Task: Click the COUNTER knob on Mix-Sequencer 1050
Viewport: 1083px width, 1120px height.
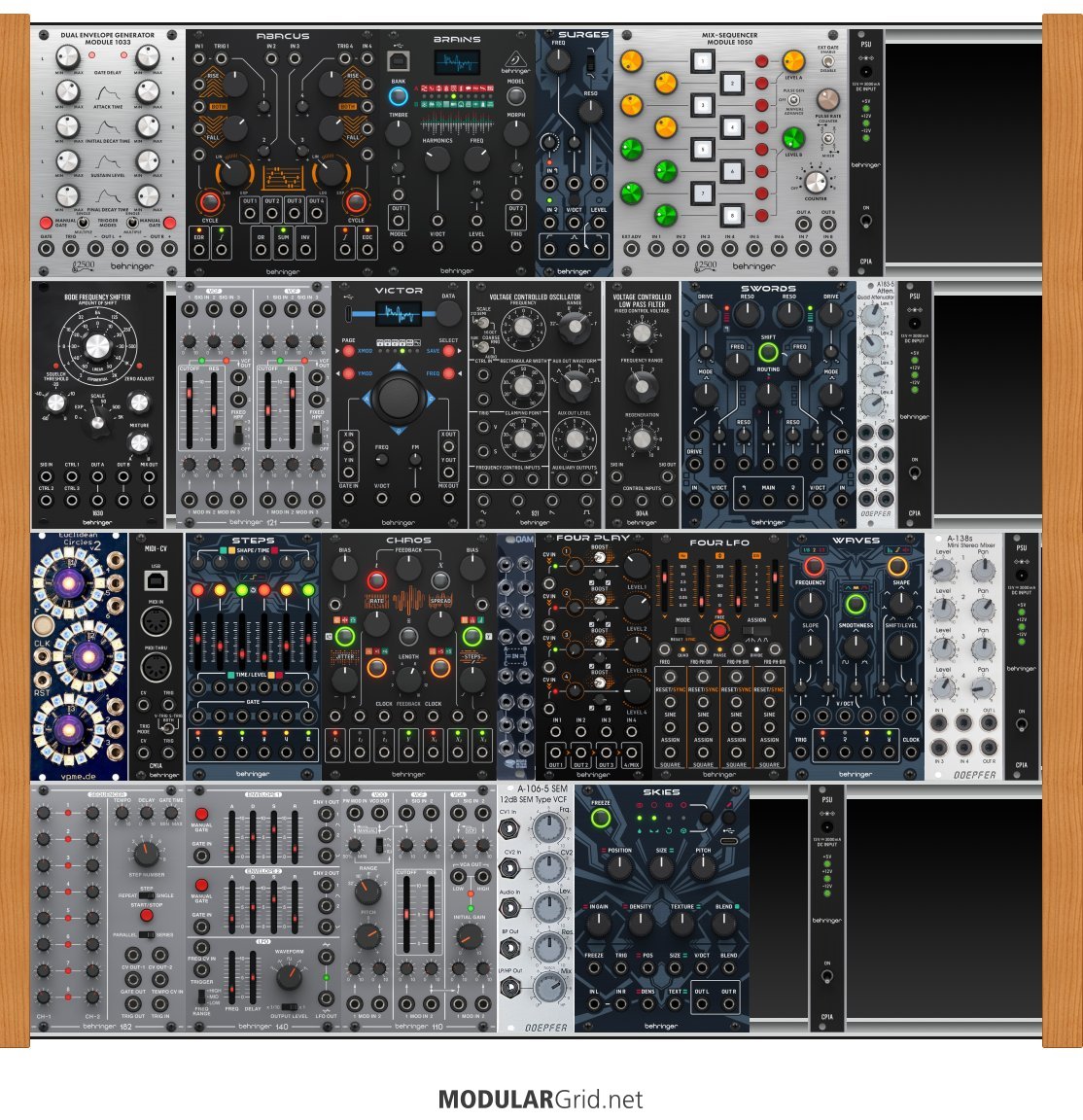Action: pos(816,183)
